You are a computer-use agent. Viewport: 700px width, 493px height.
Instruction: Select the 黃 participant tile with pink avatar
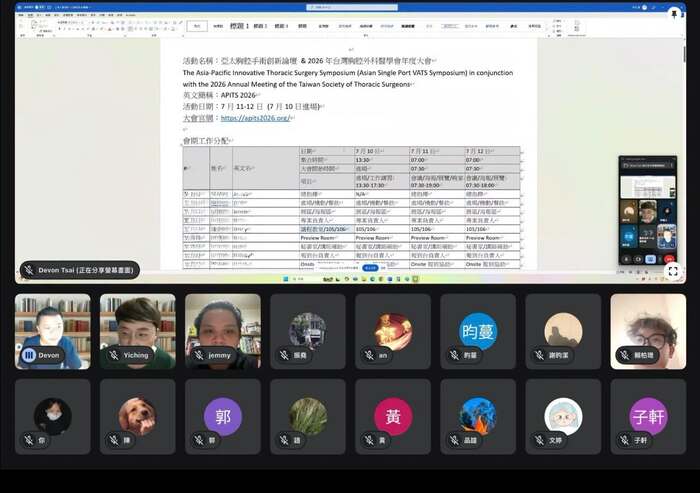click(x=393, y=417)
